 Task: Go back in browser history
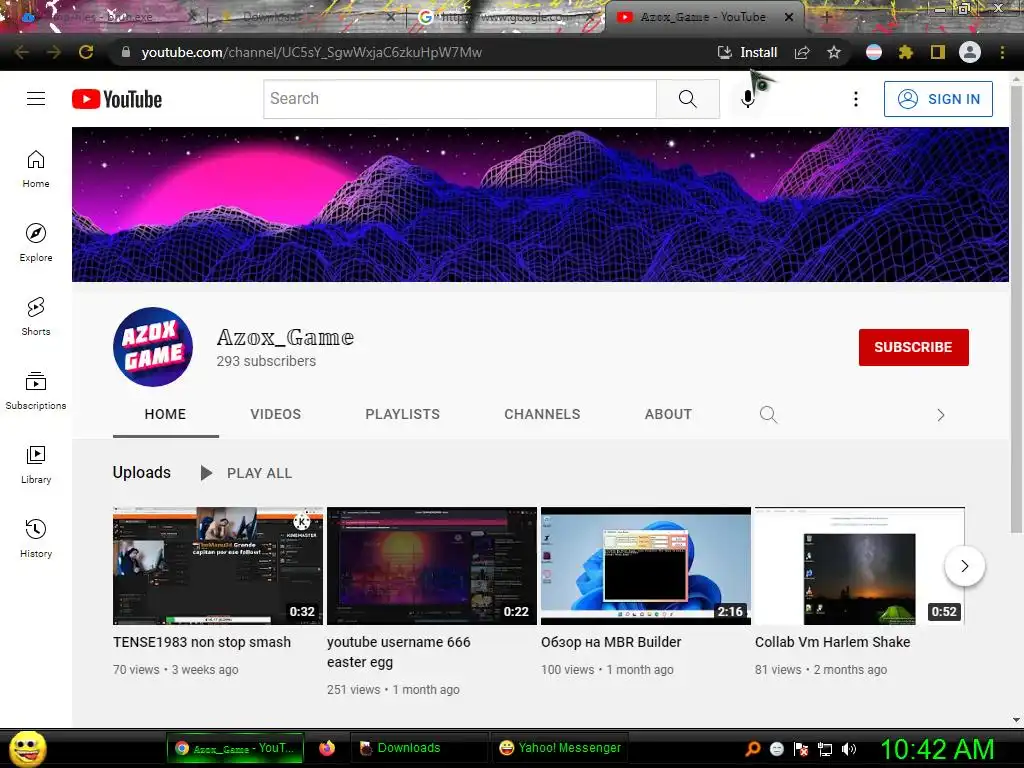coord(22,52)
